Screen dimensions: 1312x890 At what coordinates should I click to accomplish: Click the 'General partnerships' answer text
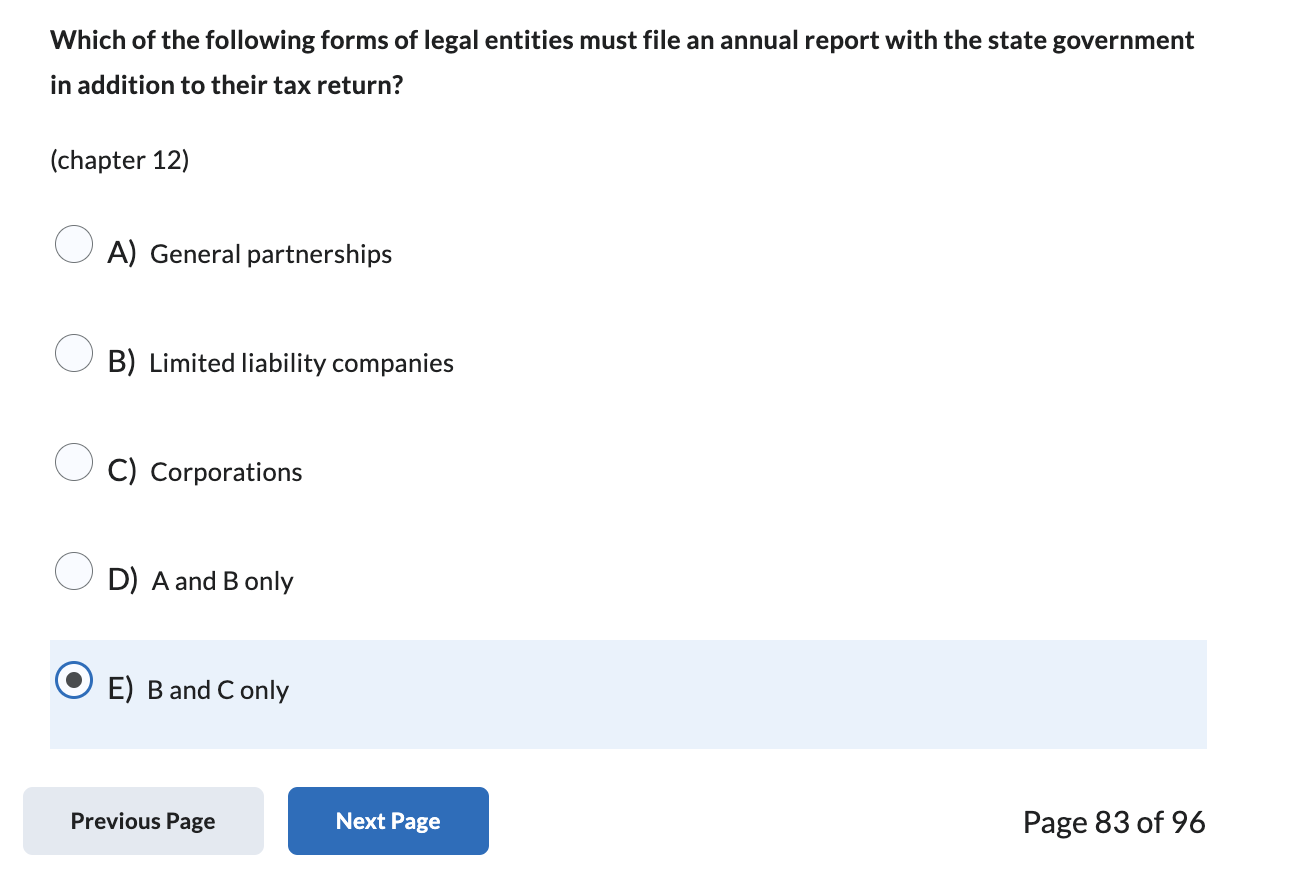pos(271,255)
